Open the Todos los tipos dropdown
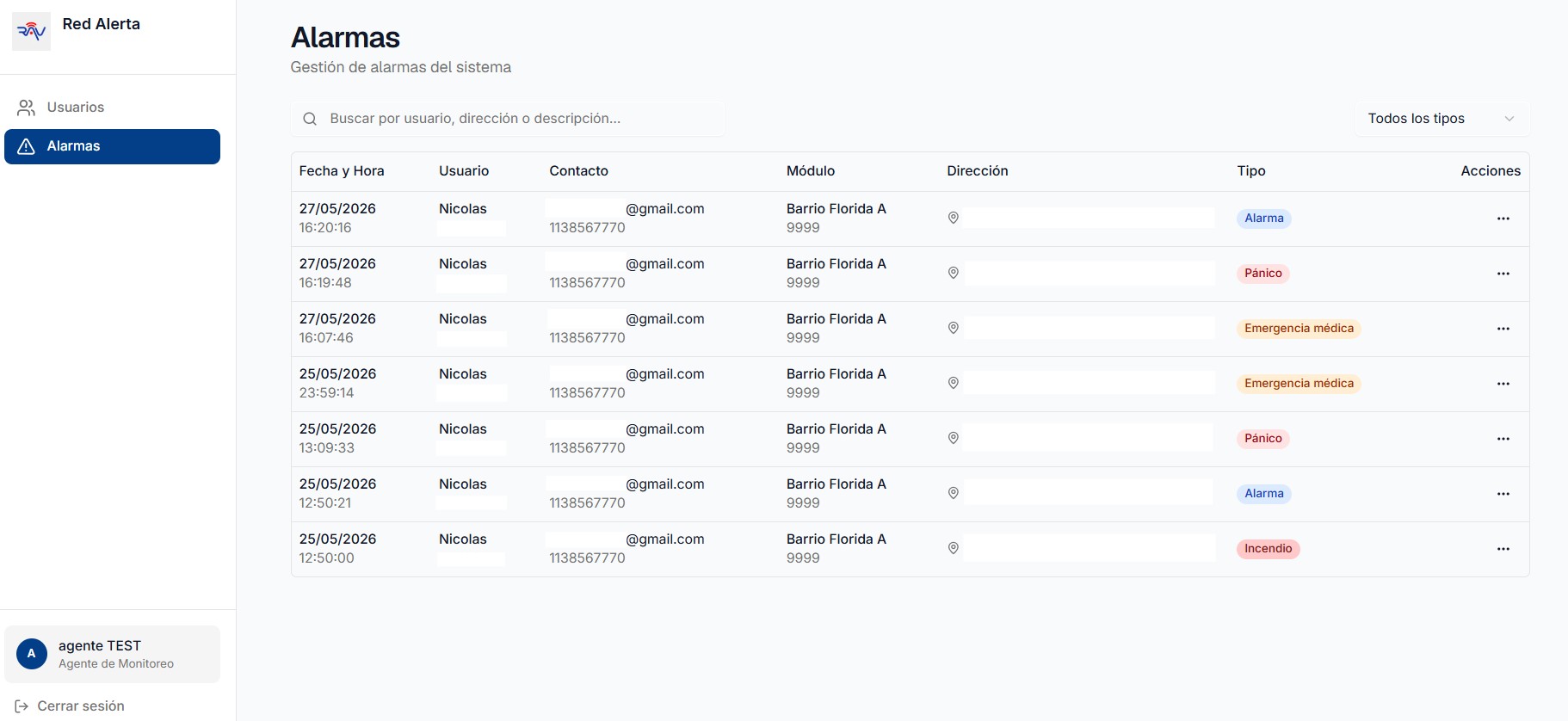Screen dimensions: 1568x721 1441,119
